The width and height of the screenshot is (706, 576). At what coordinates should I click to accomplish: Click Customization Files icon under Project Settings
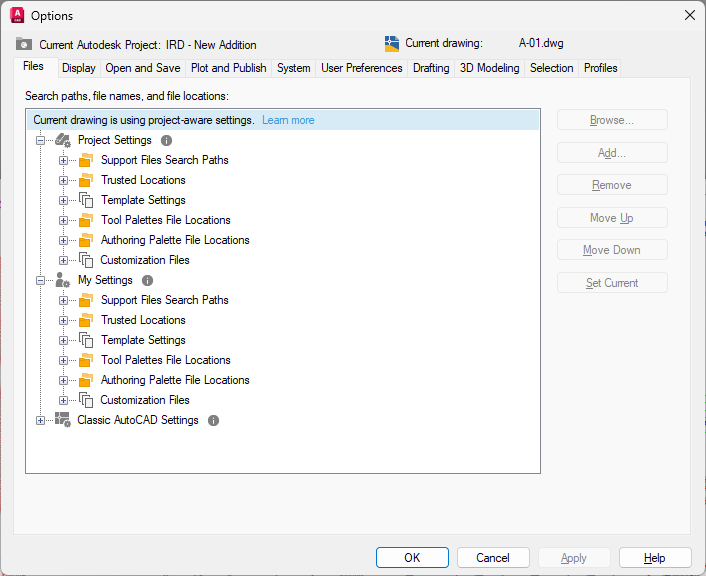click(x=86, y=260)
